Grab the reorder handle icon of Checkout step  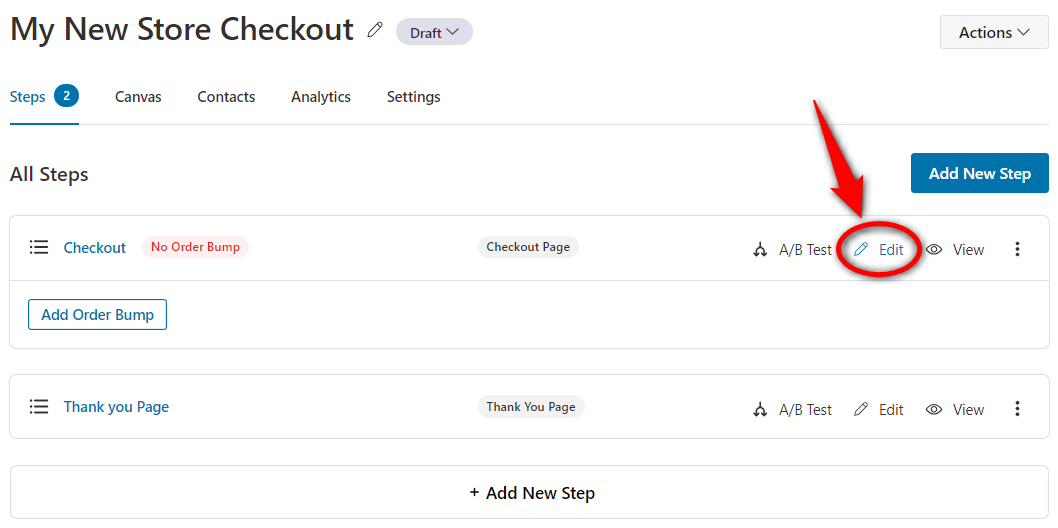pos(39,247)
